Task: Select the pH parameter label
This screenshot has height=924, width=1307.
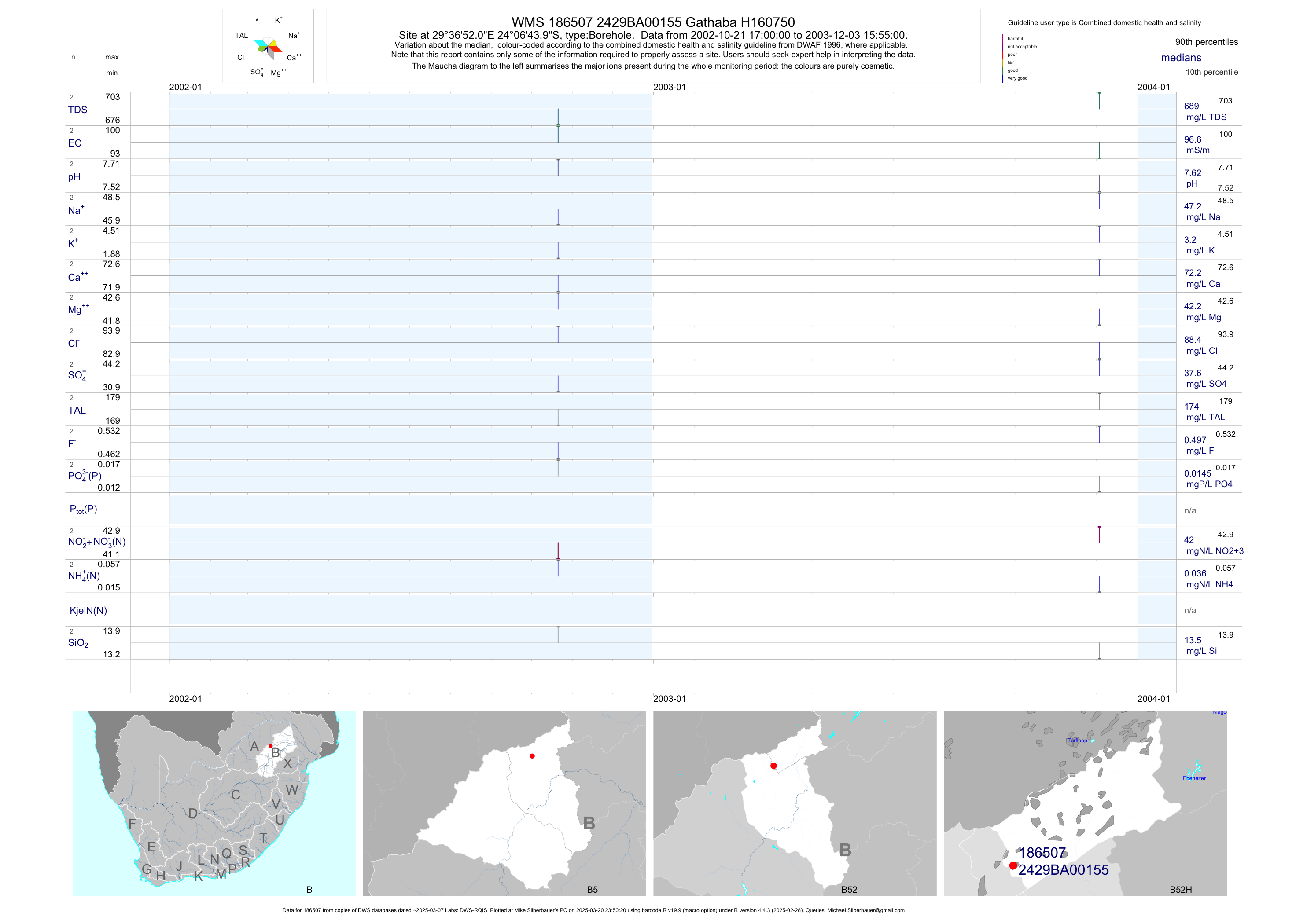Action: point(74,177)
